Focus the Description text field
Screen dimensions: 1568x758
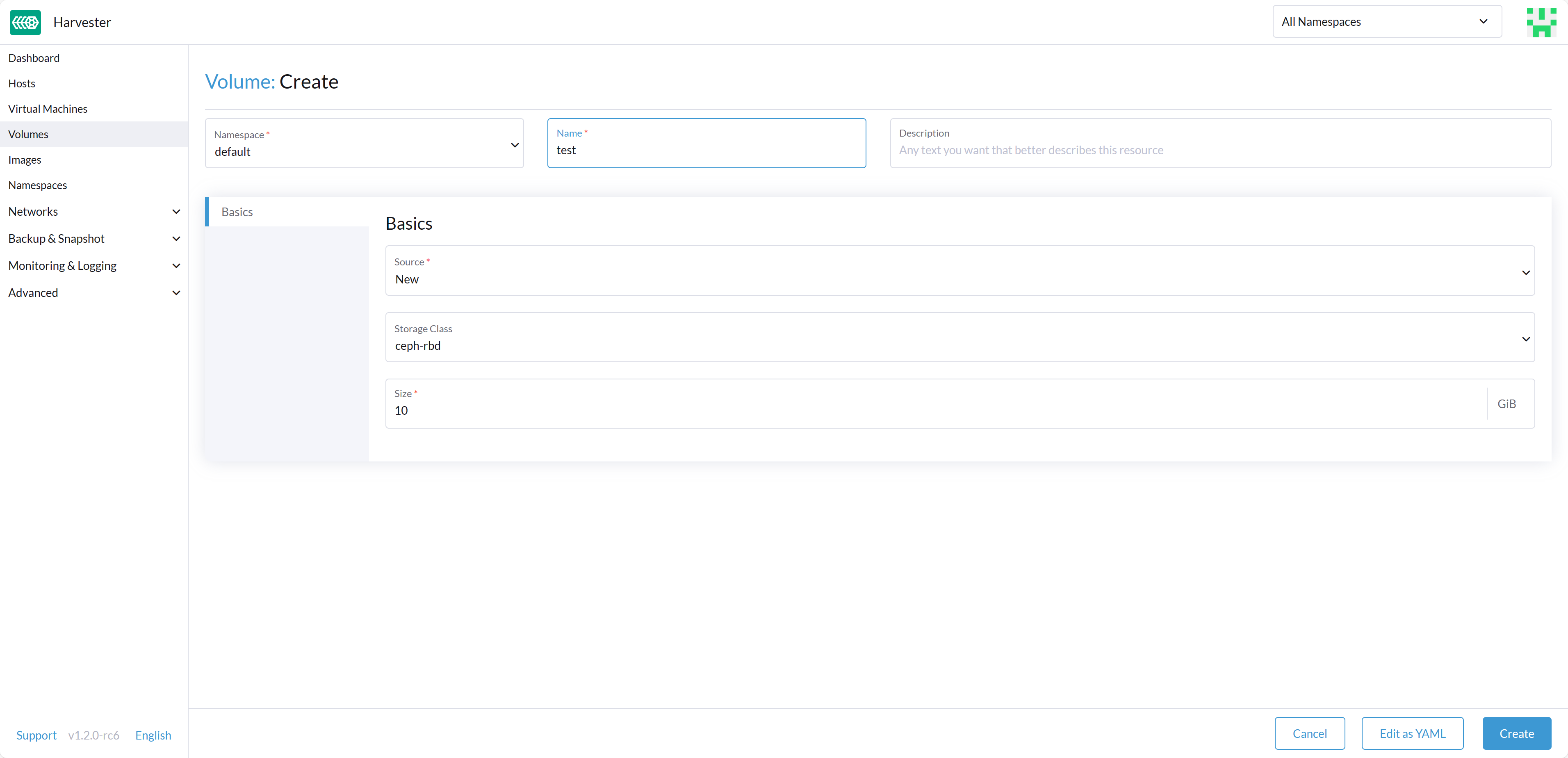(1219, 151)
